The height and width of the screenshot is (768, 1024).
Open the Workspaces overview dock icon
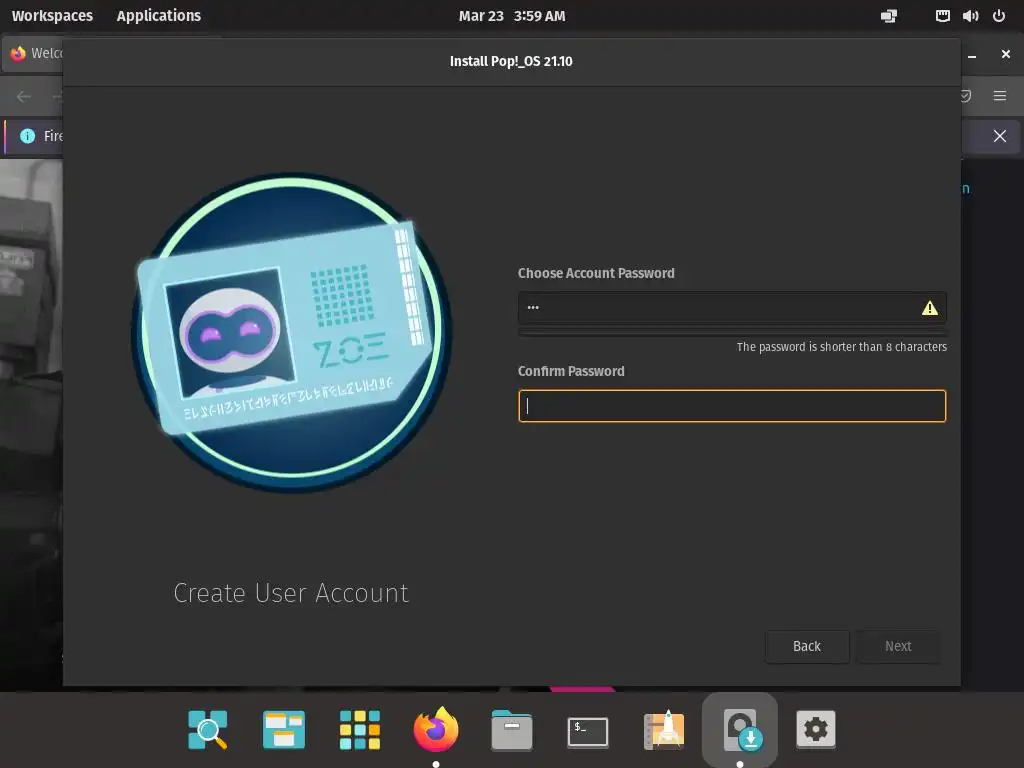tap(283, 729)
